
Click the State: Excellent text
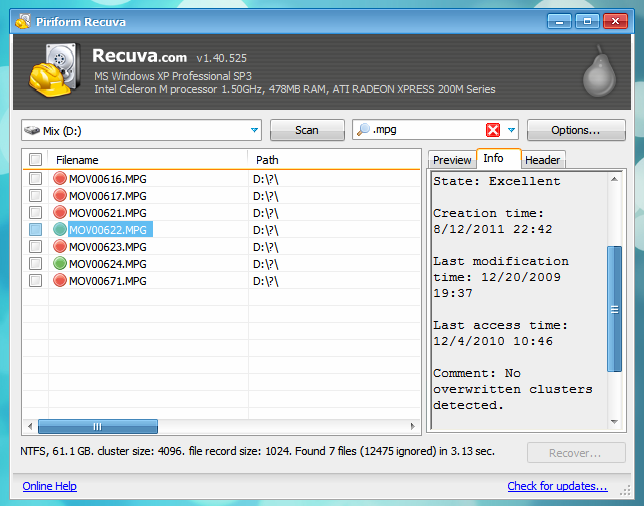point(497,181)
